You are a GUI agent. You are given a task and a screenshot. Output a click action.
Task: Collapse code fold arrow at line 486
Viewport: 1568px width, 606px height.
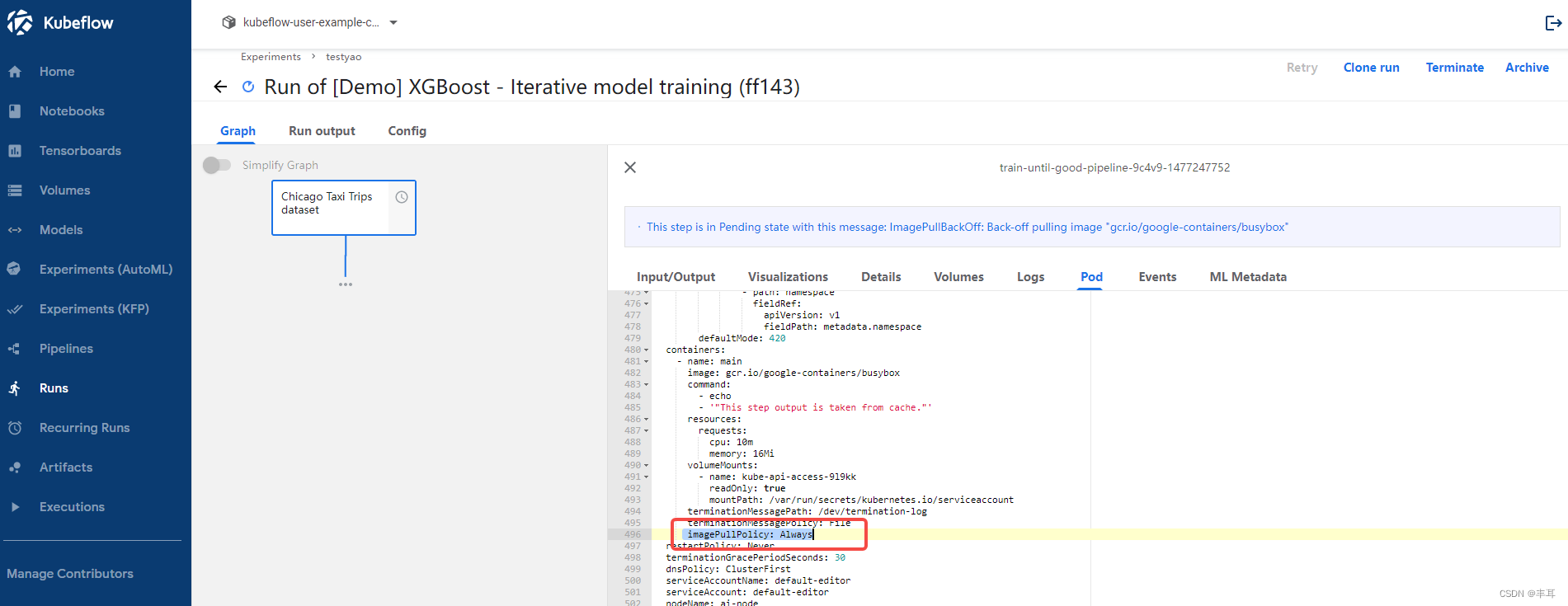coord(646,420)
